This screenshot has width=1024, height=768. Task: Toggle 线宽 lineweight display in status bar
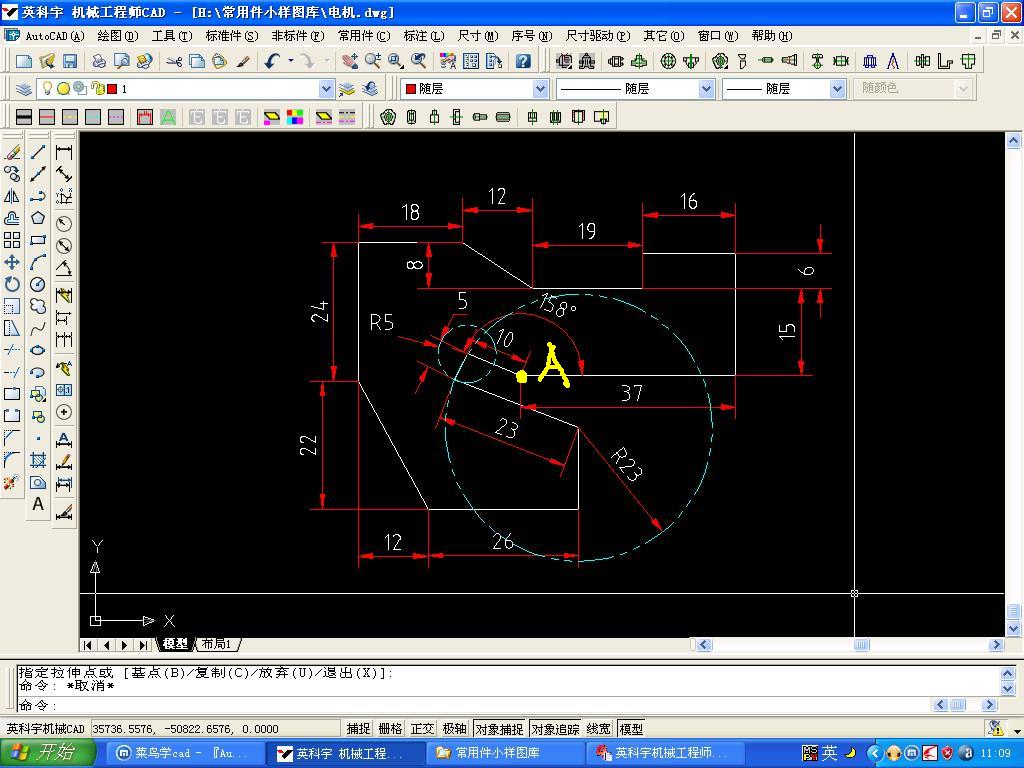tap(599, 728)
